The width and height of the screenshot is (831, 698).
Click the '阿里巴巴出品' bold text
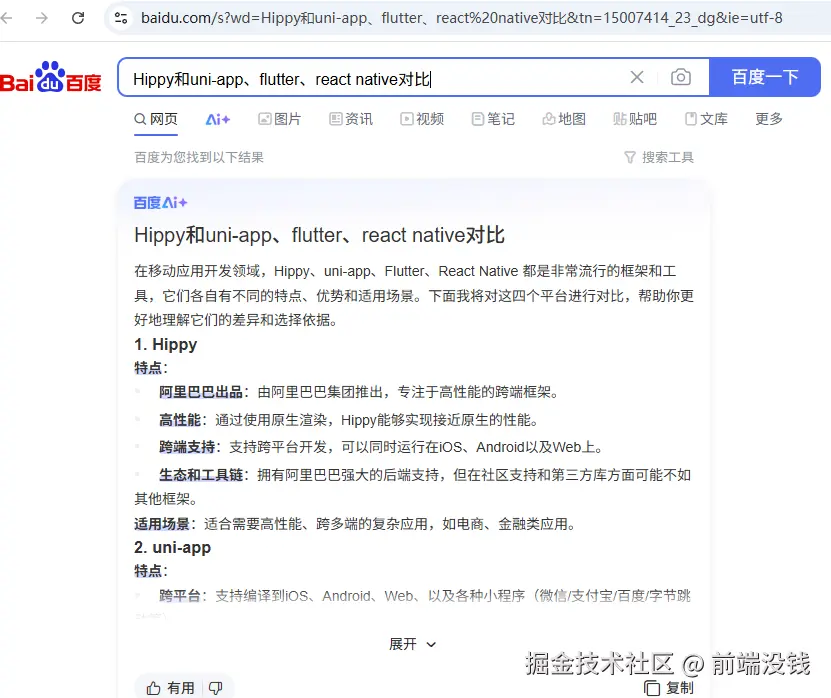201,392
